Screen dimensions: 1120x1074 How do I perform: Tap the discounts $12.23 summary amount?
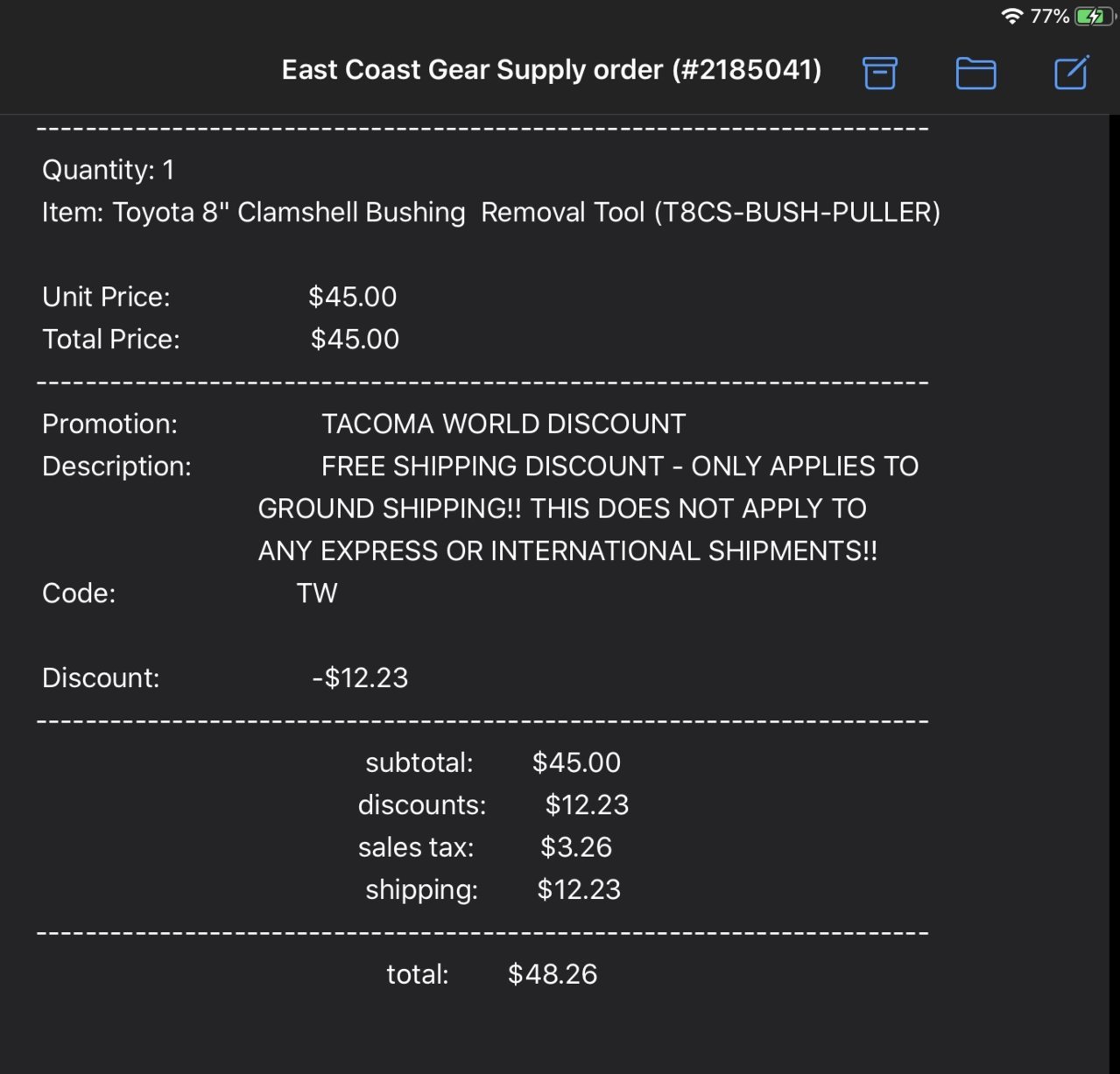[x=587, y=804]
